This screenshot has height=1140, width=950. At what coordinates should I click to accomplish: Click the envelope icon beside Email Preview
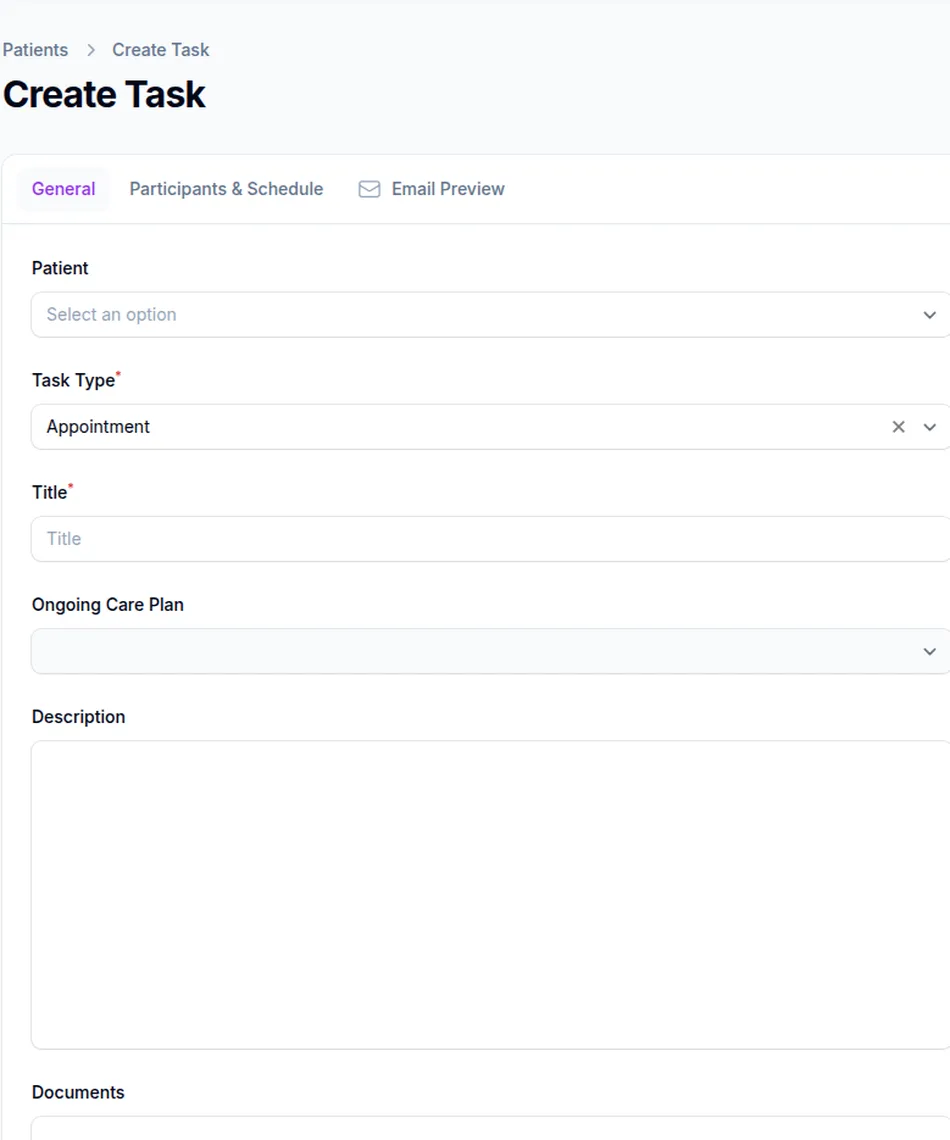(x=369, y=189)
